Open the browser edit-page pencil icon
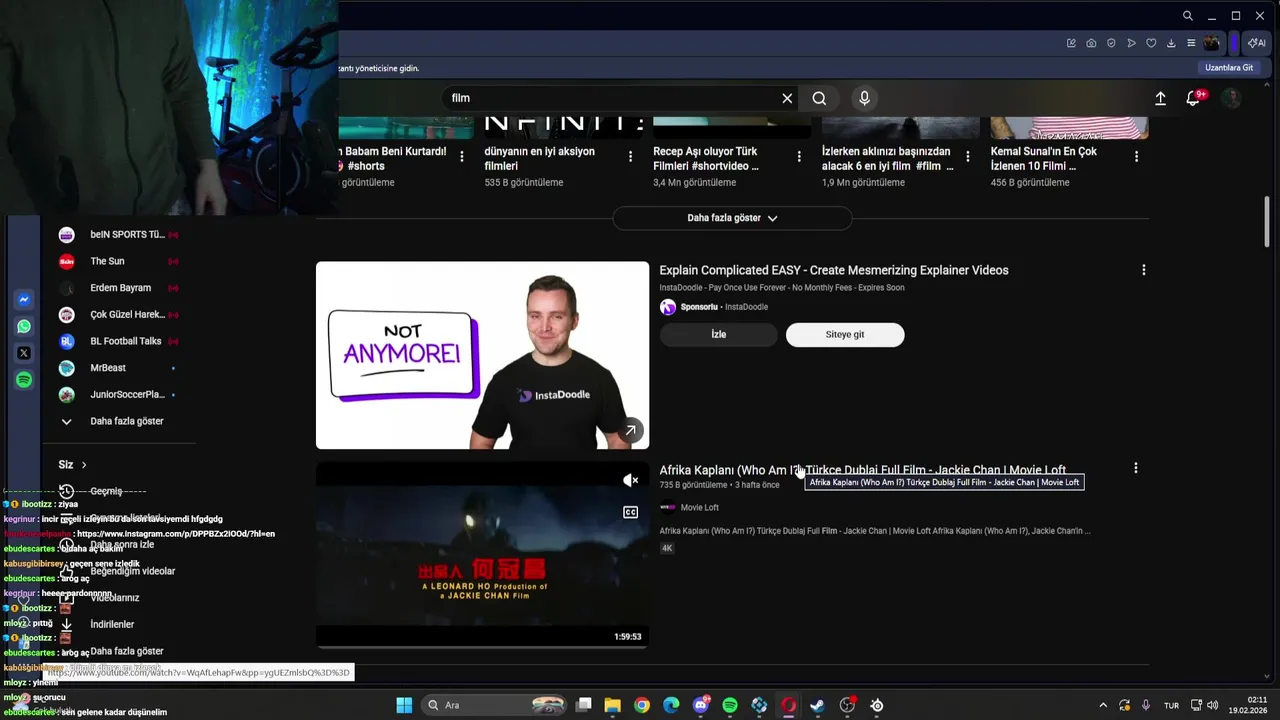 point(1071,43)
